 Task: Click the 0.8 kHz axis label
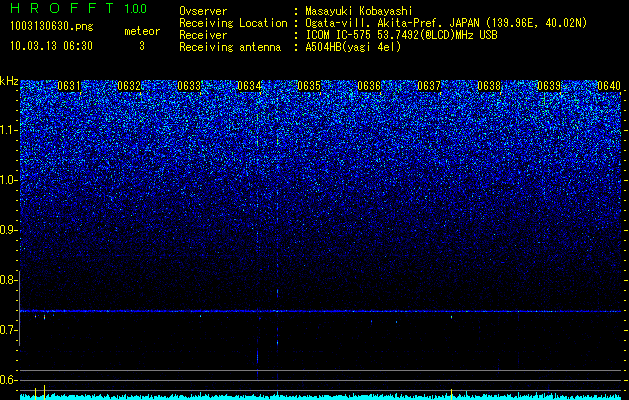9,280
